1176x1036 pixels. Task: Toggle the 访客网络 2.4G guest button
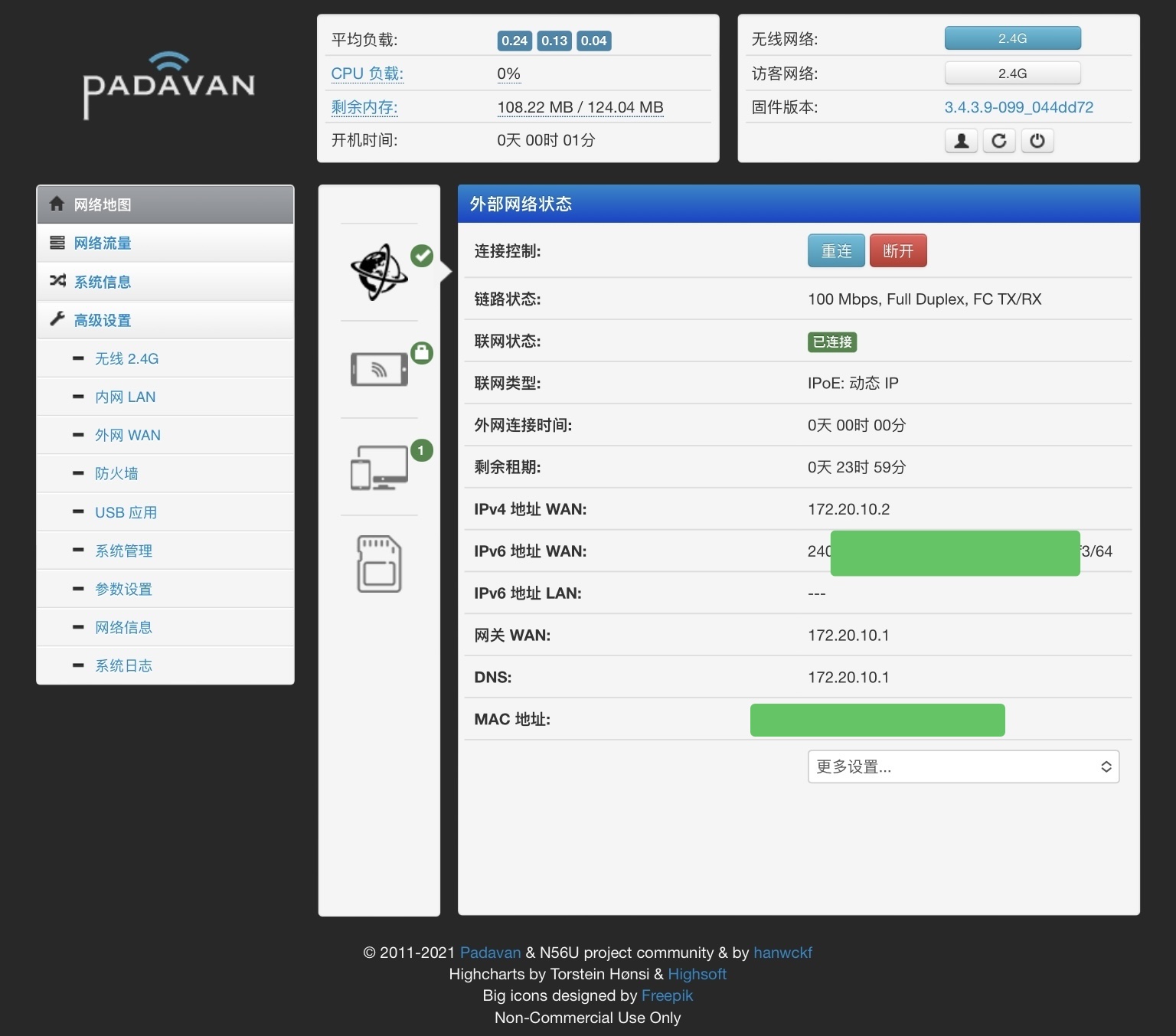point(1012,74)
